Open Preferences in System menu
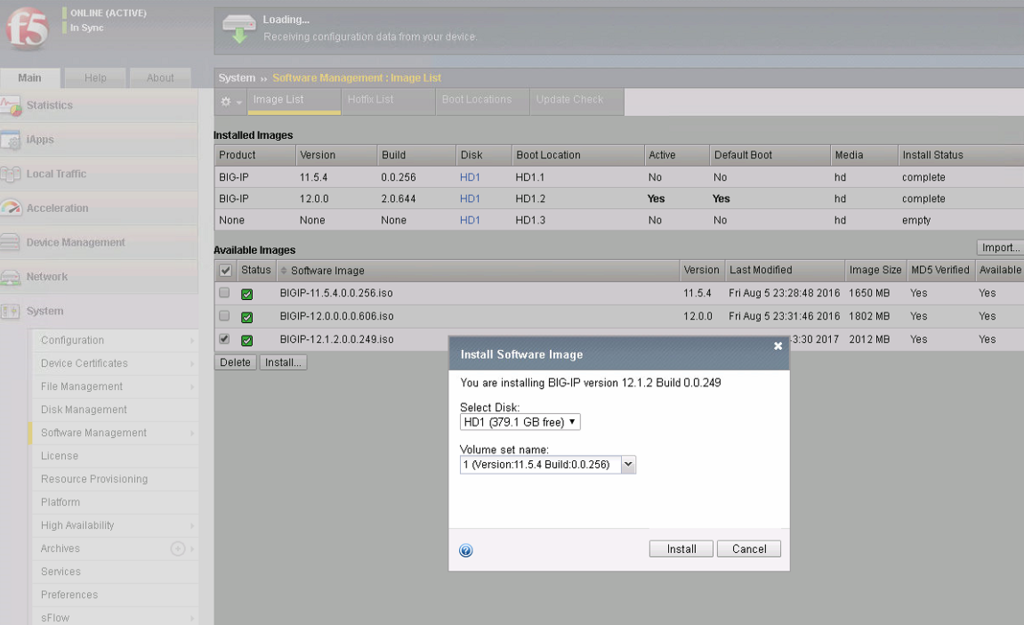This screenshot has width=1024, height=625. [x=69, y=595]
